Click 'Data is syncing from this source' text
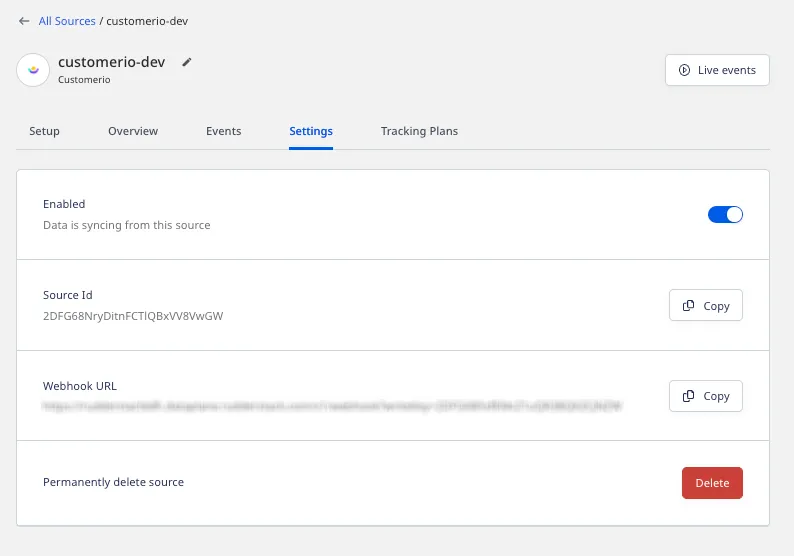 [127, 225]
